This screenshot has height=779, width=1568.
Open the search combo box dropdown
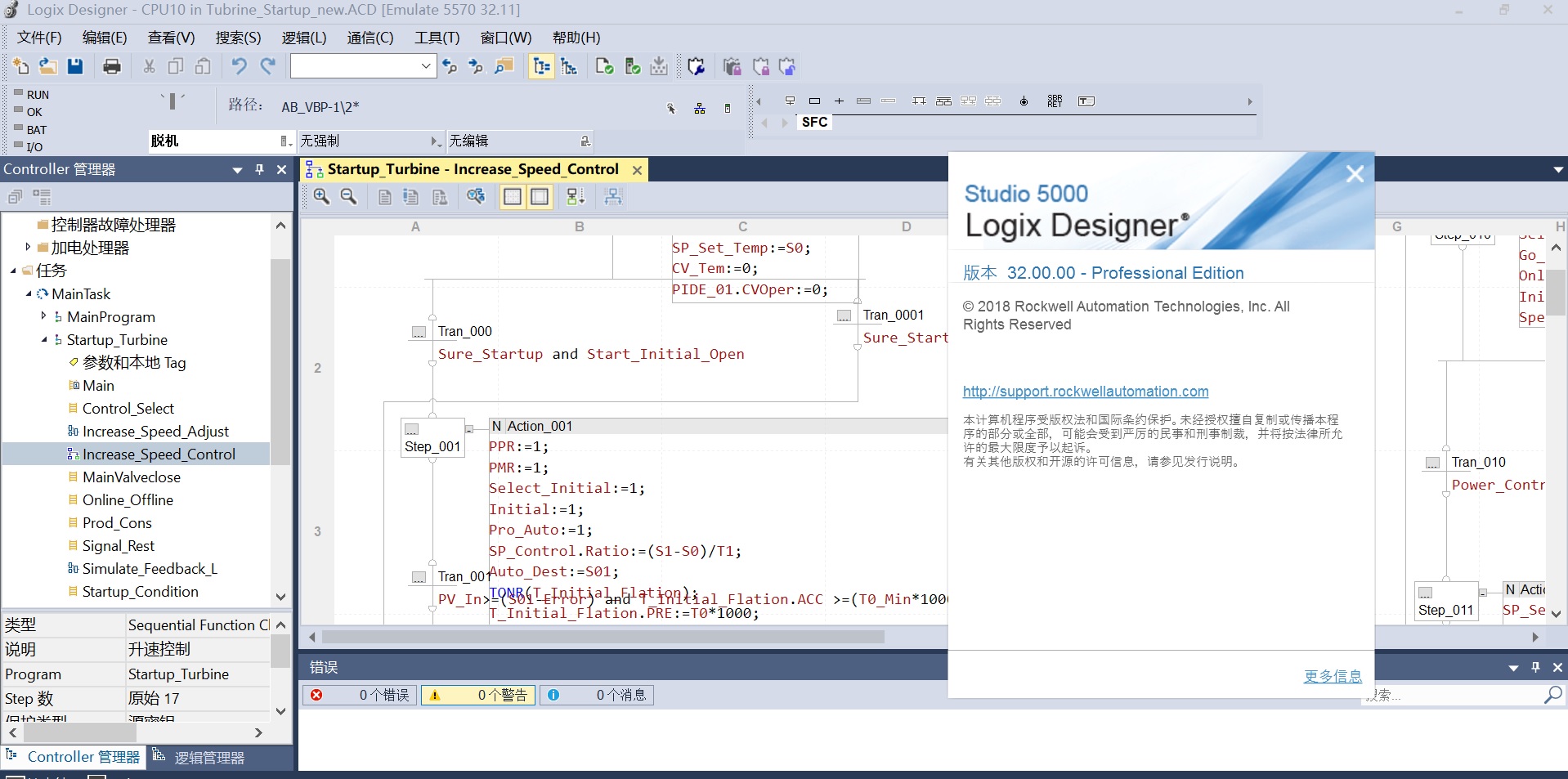426,67
